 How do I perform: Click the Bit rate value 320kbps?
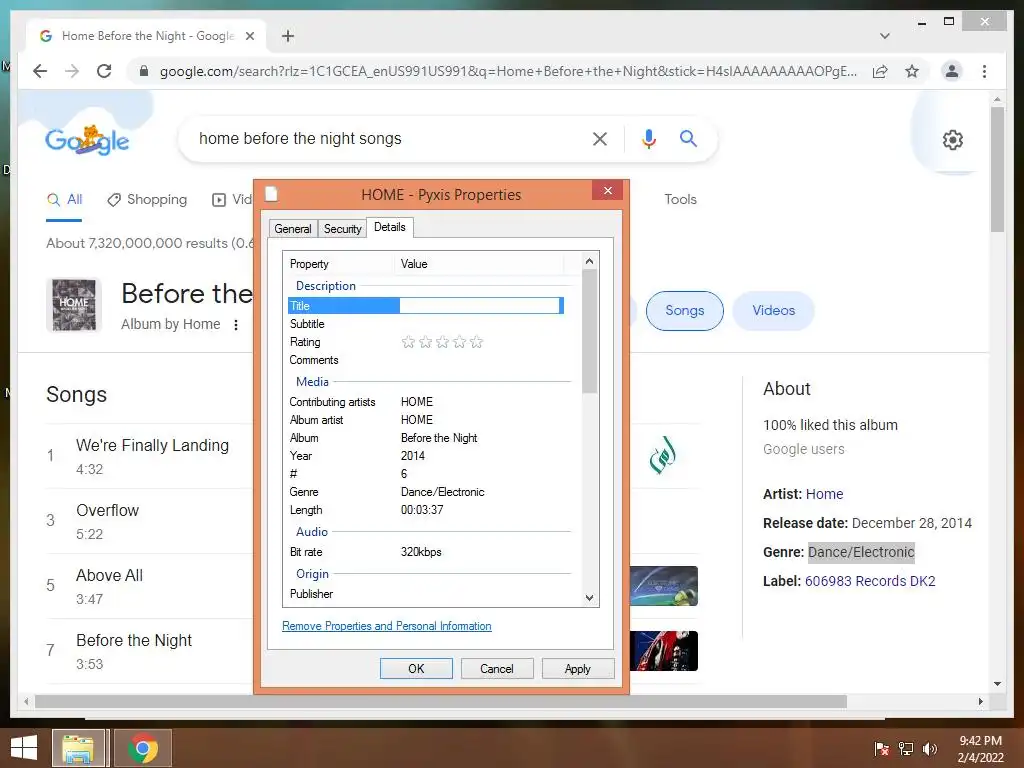[x=421, y=552]
